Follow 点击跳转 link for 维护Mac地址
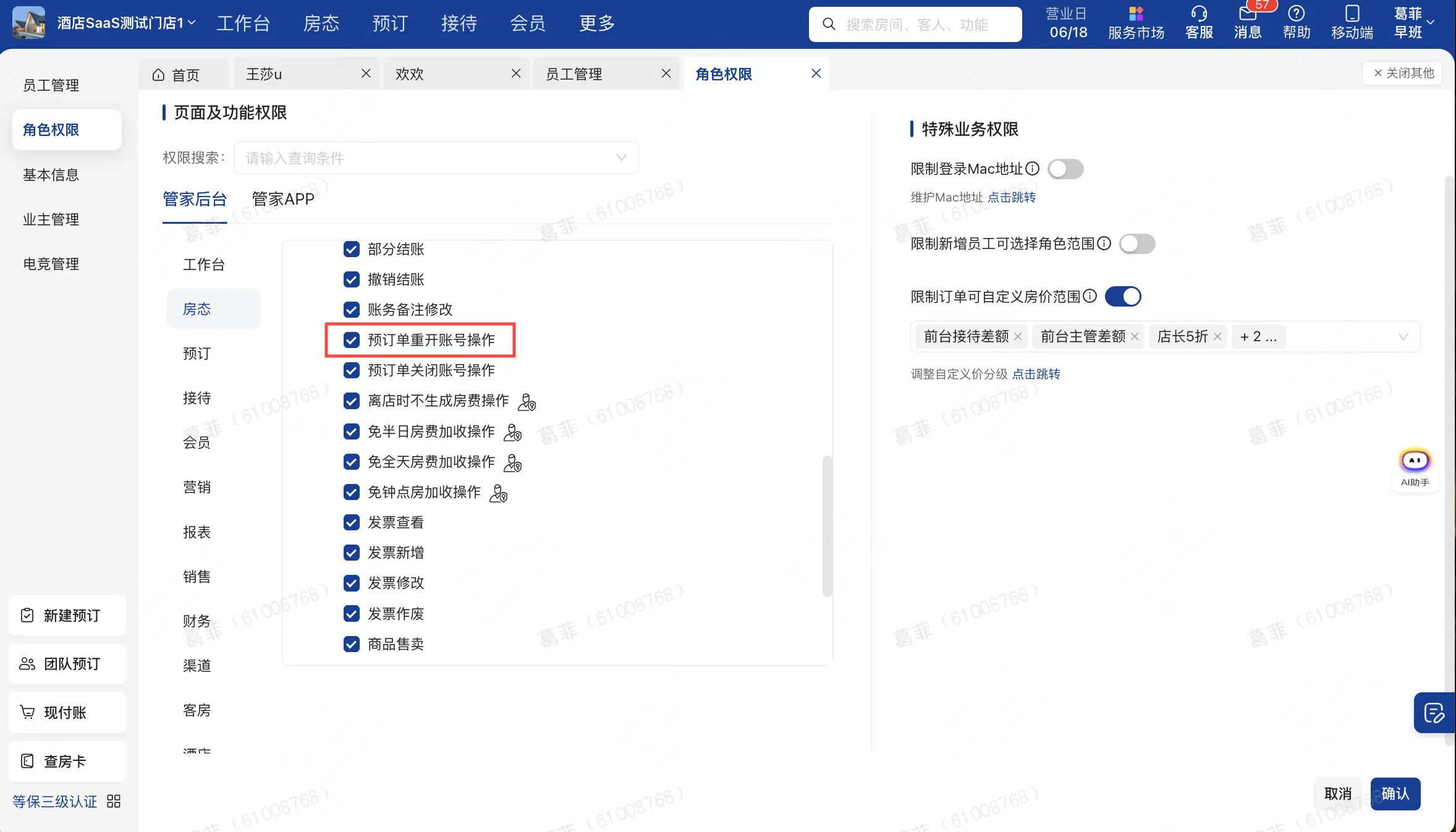The width and height of the screenshot is (1456, 832). pos(1012,197)
